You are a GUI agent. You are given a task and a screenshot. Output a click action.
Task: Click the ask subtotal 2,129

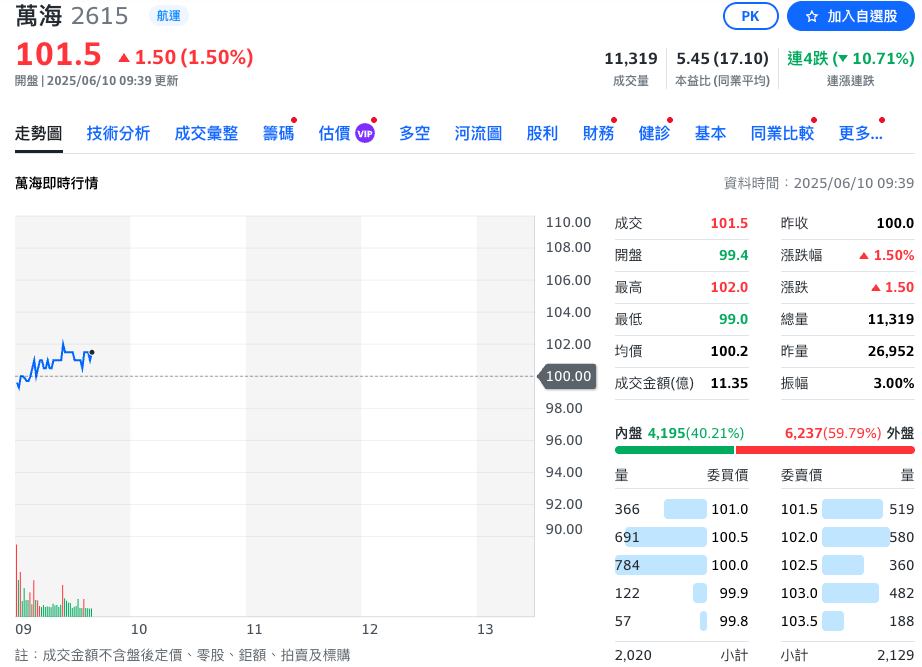coord(896,655)
